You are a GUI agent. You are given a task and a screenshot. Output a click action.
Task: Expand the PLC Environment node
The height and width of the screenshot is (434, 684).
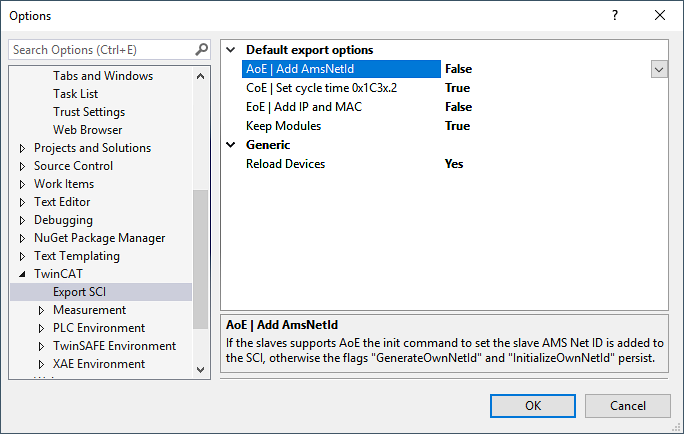(x=42, y=328)
